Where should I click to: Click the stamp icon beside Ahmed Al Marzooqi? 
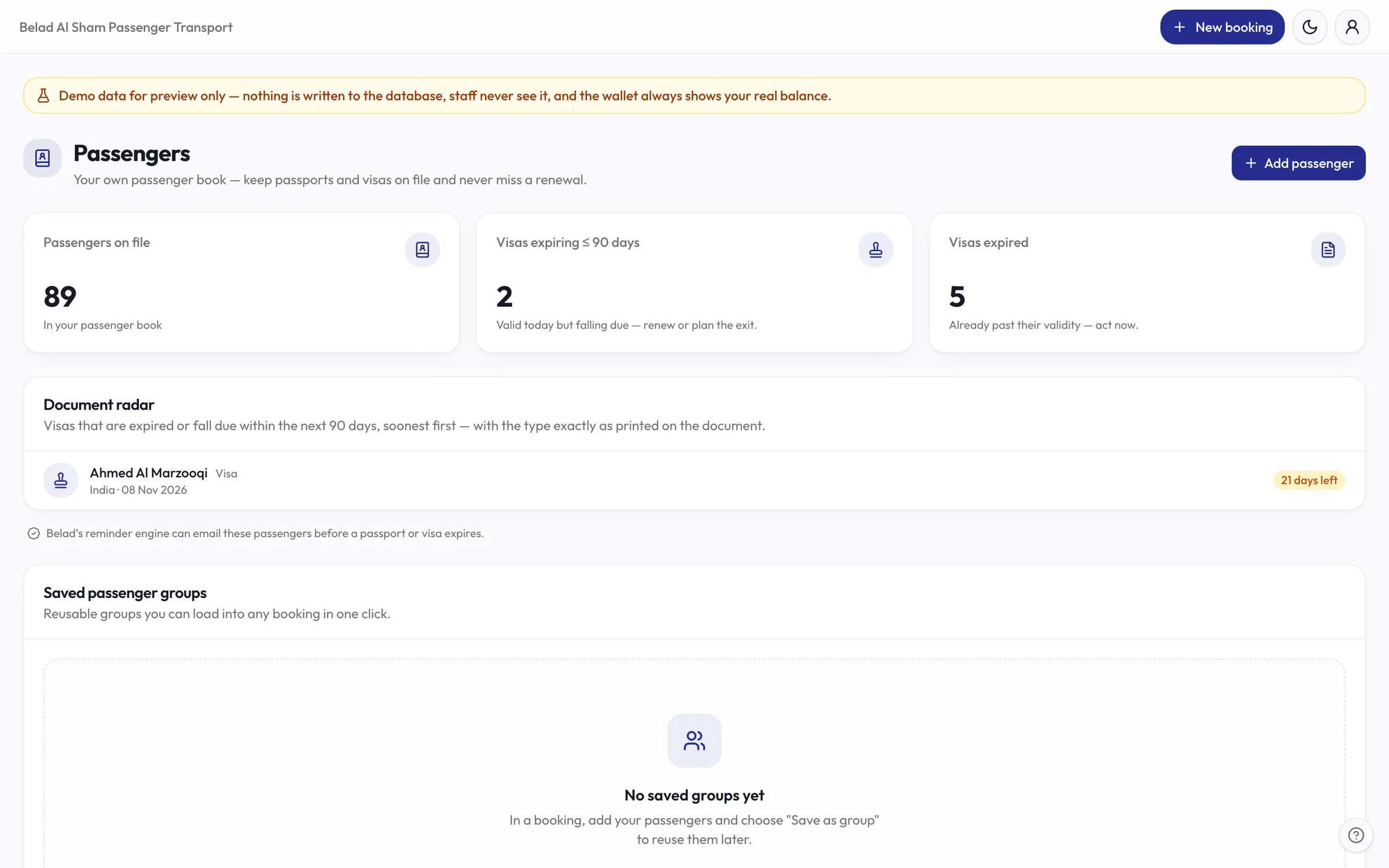[x=61, y=480]
